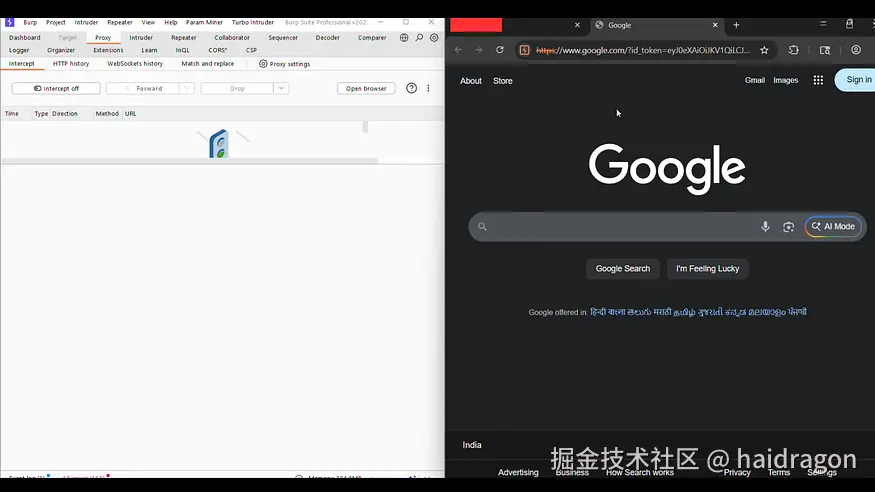Image resolution: width=875 pixels, height=492 pixels.
Task: Open Match and replace sub-tab
Action: pos(208,64)
